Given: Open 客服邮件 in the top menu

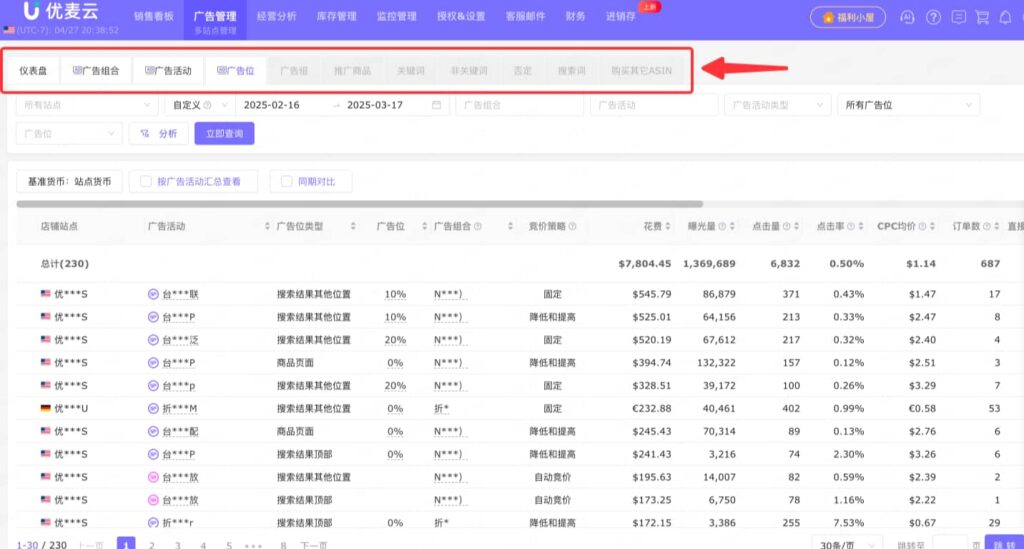Looking at the screenshot, I should coord(525,16).
